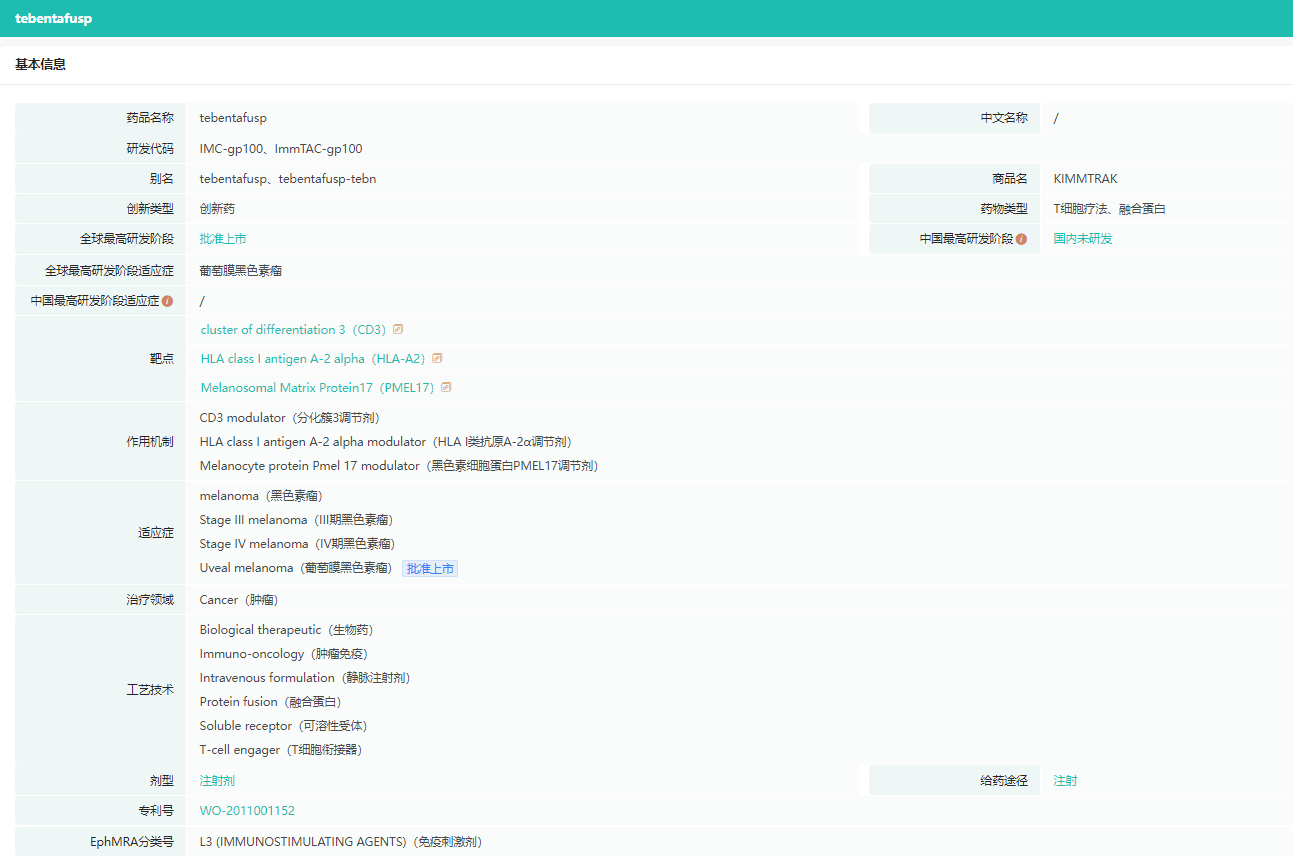The height and width of the screenshot is (858, 1293).
Task: Click the tebentafusp value in 药品名称 row
Action: coord(233,118)
